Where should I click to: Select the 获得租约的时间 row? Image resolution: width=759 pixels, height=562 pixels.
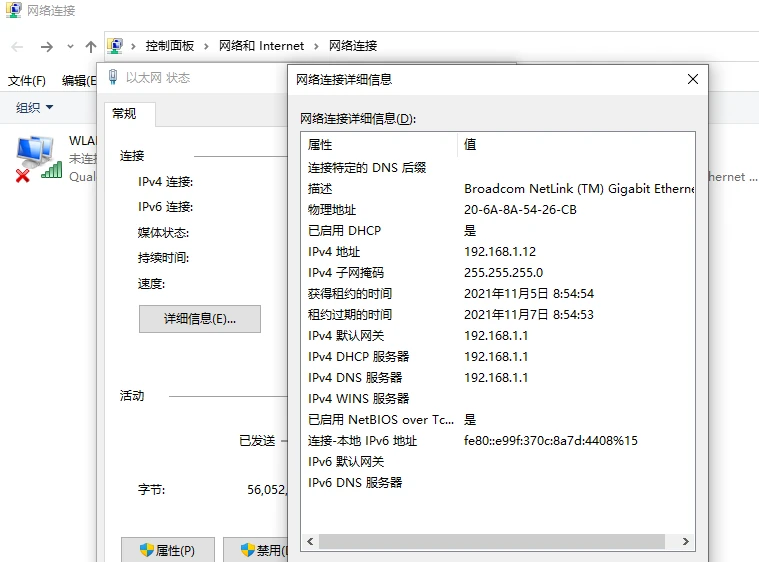click(x=498, y=293)
